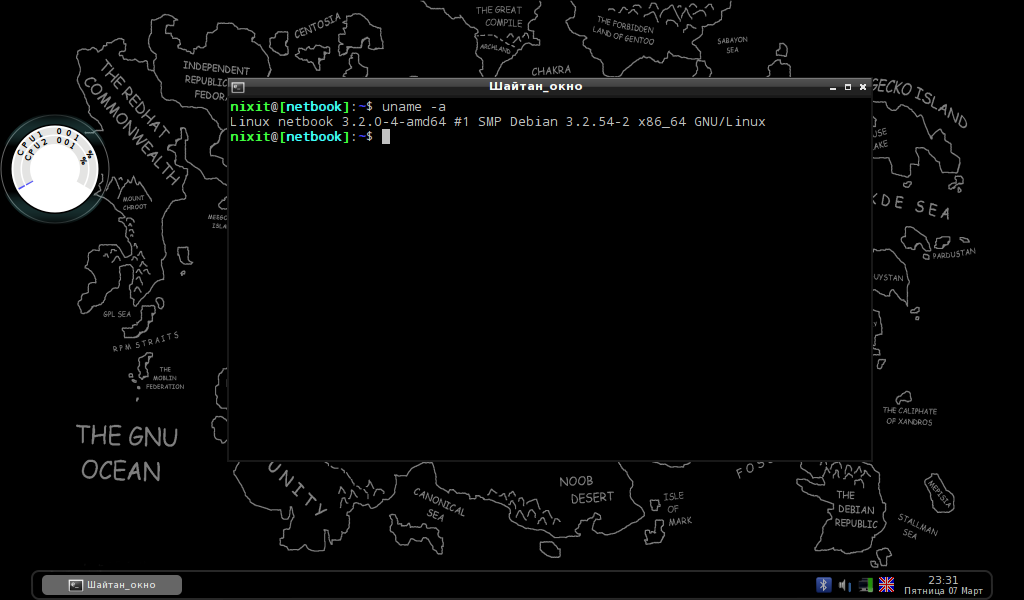Open the network monitor tray icon

865,585
